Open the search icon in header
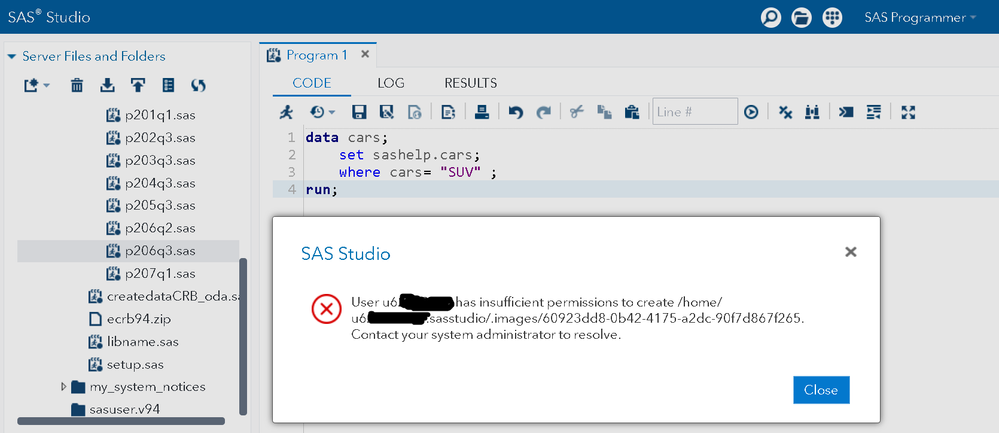The image size is (999, 433). pyautogui.click(x=770, y=18)
